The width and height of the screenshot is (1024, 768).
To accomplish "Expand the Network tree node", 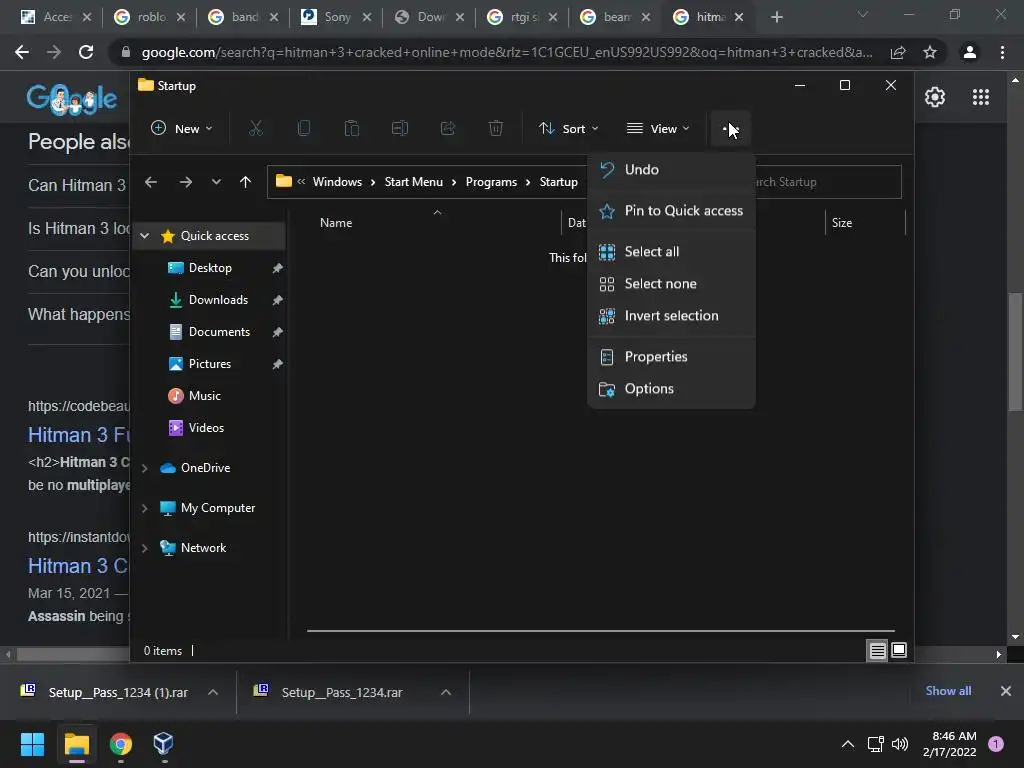I will [145, 548].
